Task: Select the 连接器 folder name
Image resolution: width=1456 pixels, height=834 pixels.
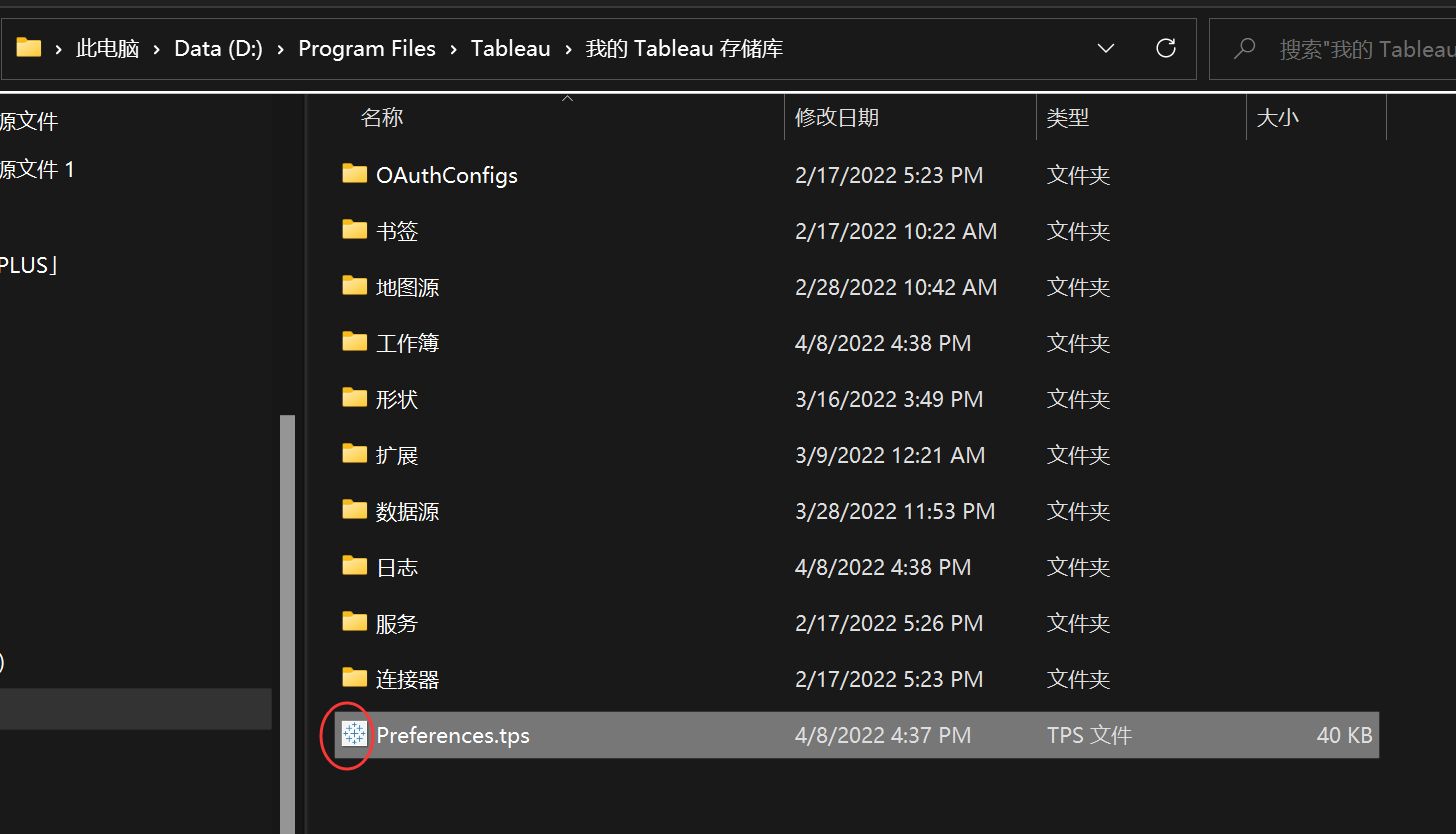Action: point(407,679)
